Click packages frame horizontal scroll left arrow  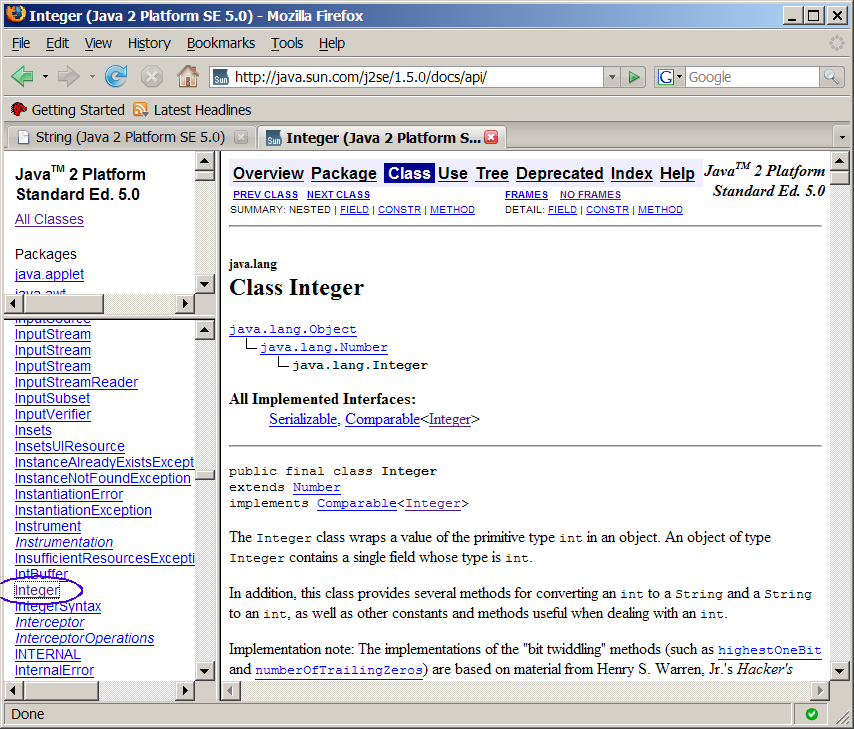click(13, 302)
